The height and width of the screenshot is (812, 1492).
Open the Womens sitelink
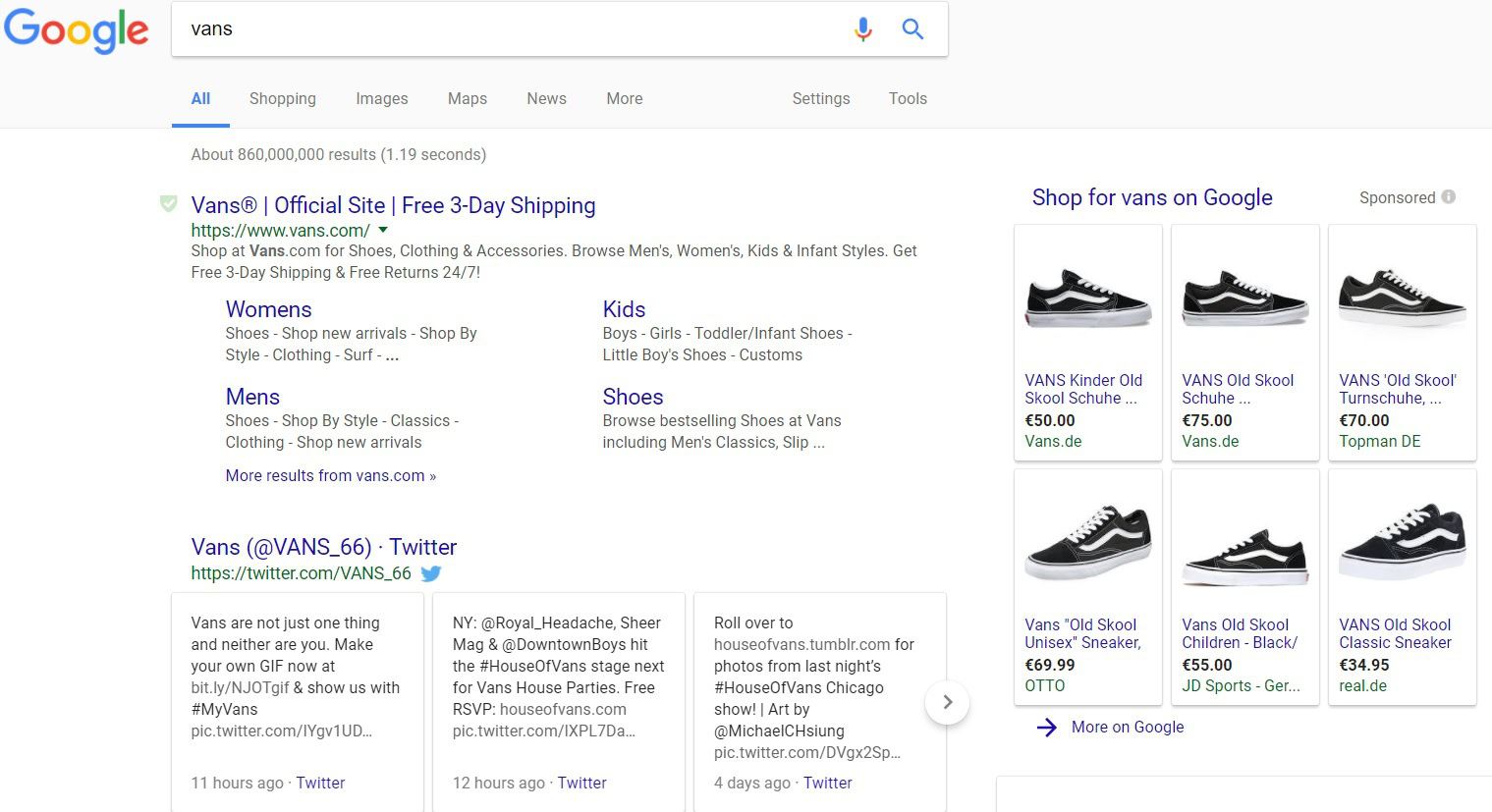(x=268, y=309)
